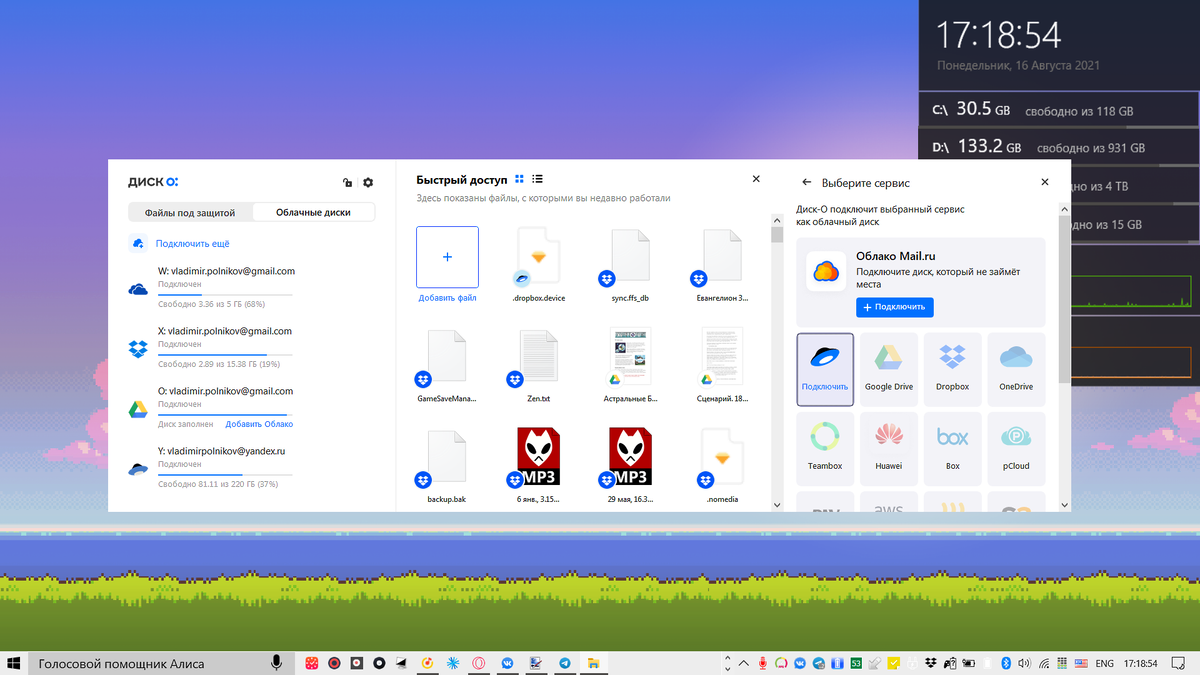The image size is (1200, 675).
Task: Open the Евангелион file thumbnail
Action: (x=722, y=264)
